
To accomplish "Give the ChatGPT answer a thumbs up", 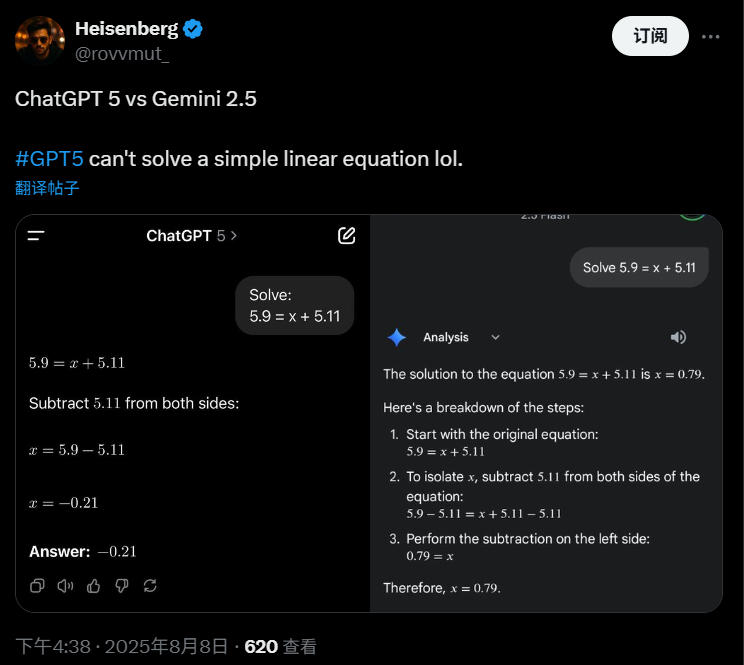I will [94, 585].
